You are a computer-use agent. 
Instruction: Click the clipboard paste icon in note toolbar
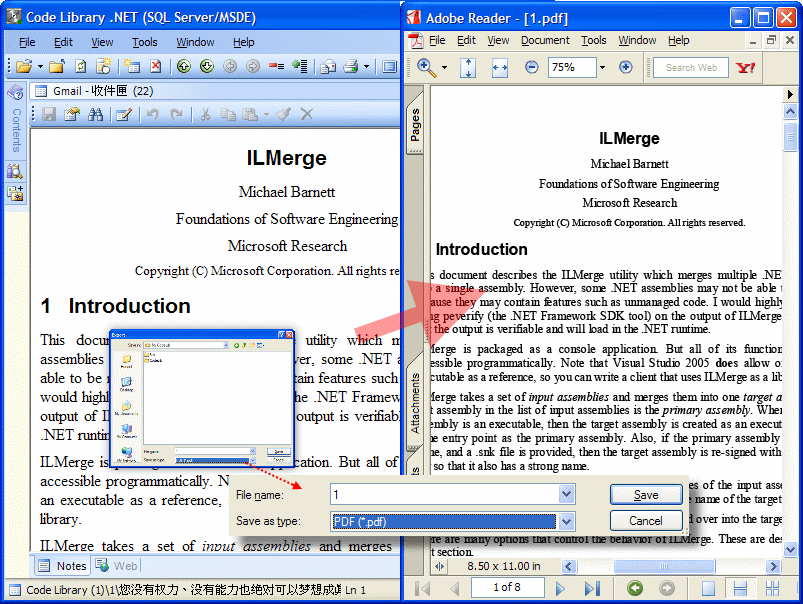click(250, 114)
